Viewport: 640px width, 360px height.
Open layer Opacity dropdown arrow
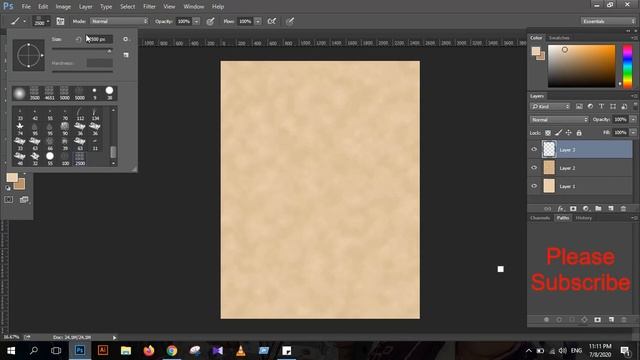633,120
